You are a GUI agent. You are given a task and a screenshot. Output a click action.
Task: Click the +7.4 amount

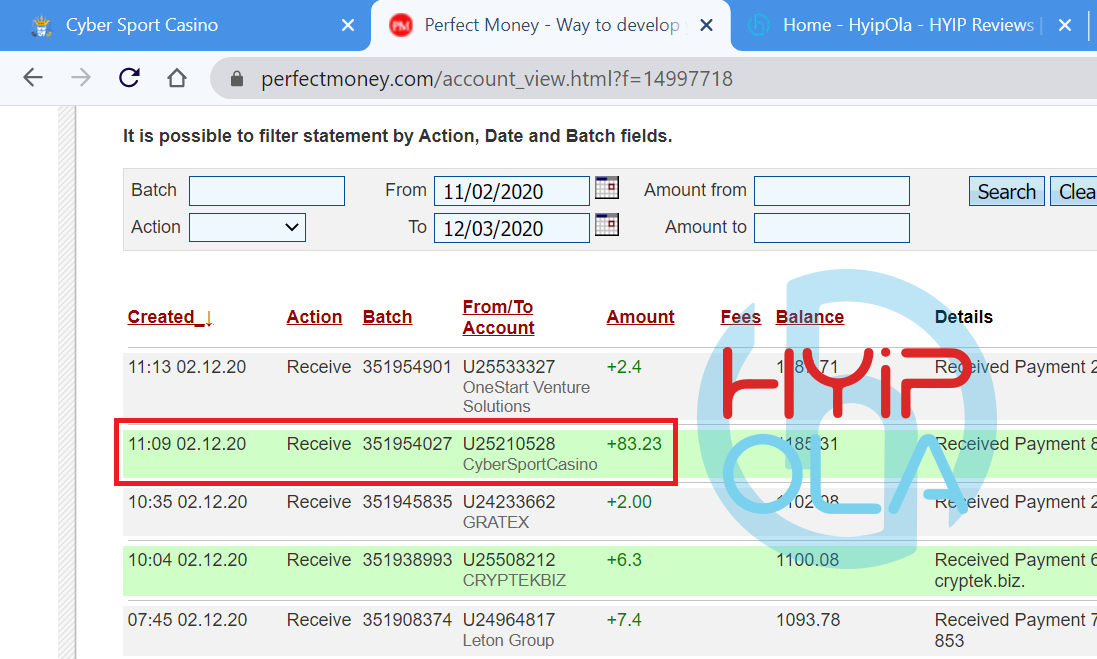(624, 620)
